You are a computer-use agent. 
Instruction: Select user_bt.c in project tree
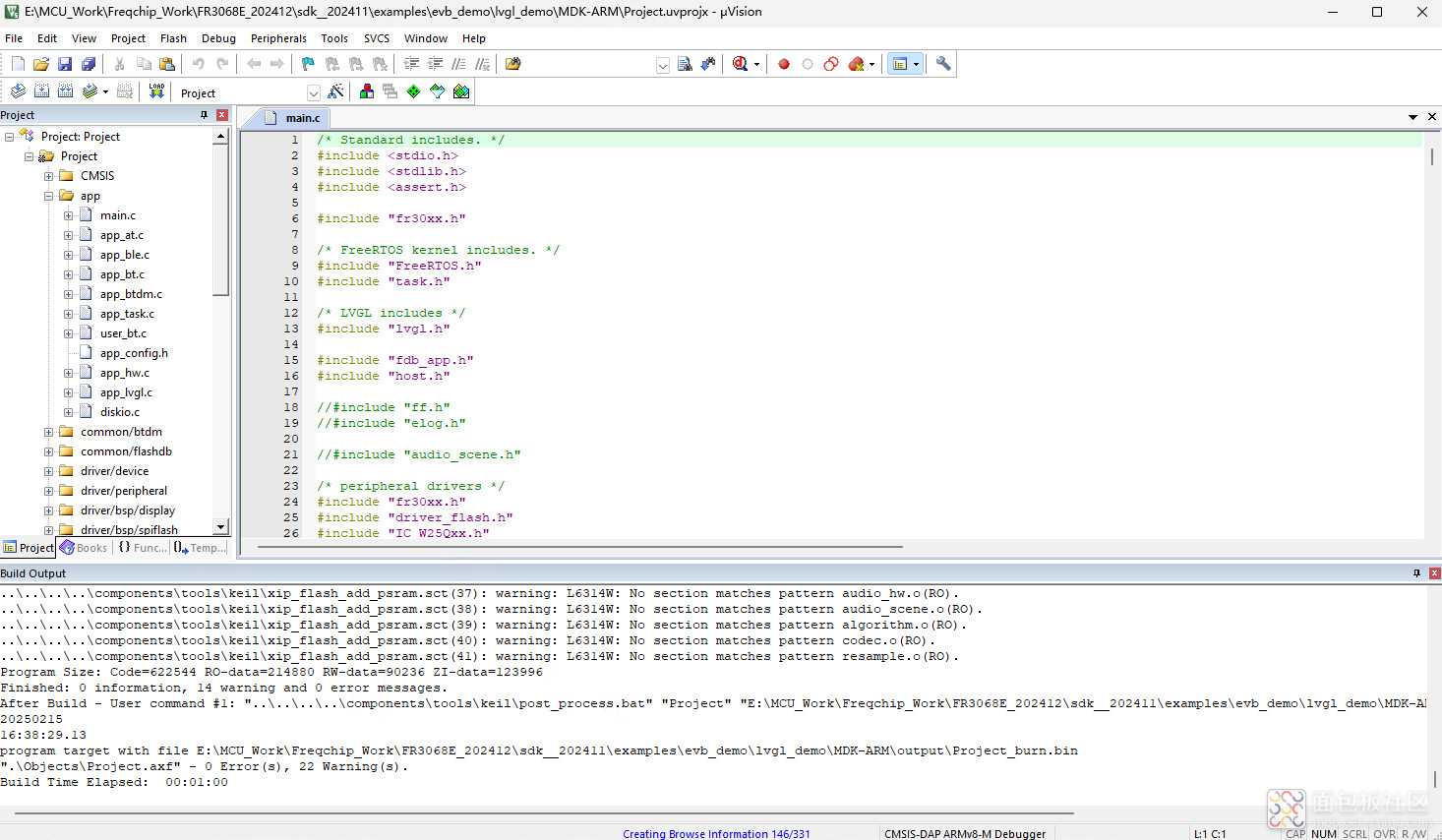point(123,333)
